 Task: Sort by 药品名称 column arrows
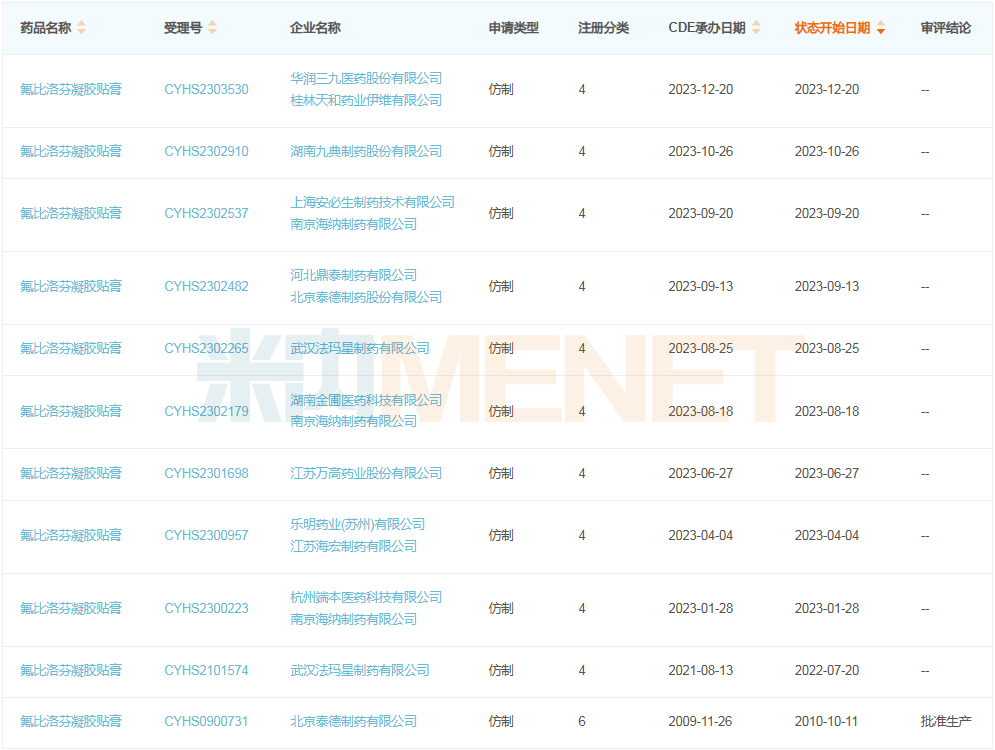(x=81, y=28)
